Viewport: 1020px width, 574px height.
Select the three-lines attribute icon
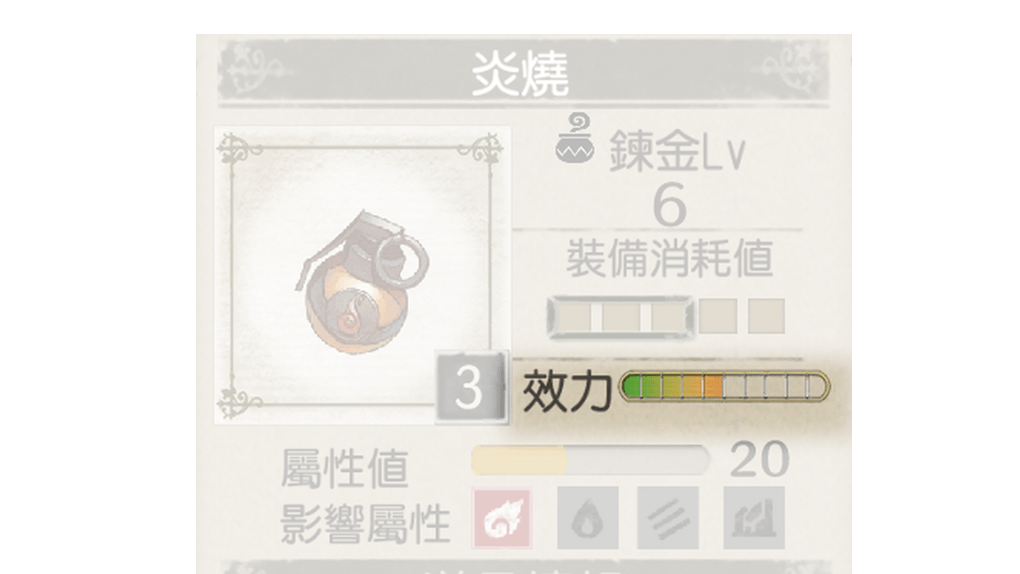click(668, 518)
